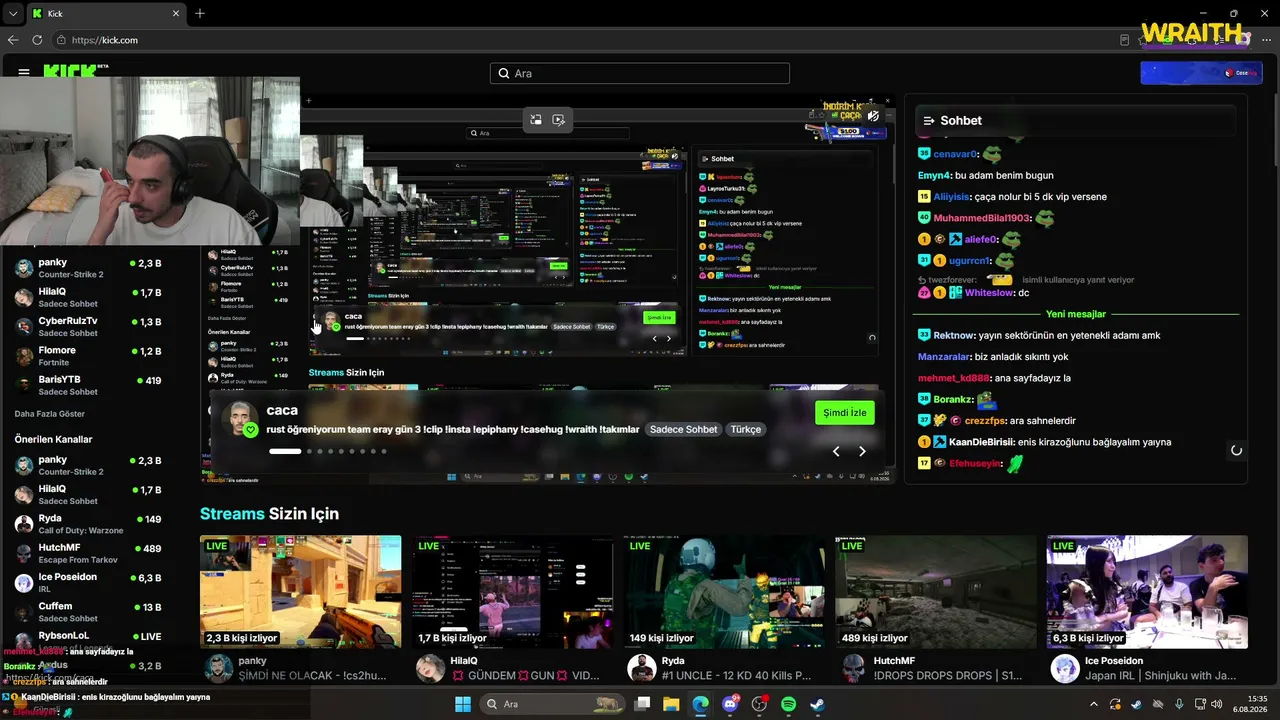The height and width of the screenshot is (720, 1280).
Task: Open the Kick sidebar hamburger menu
Action: 23,72
